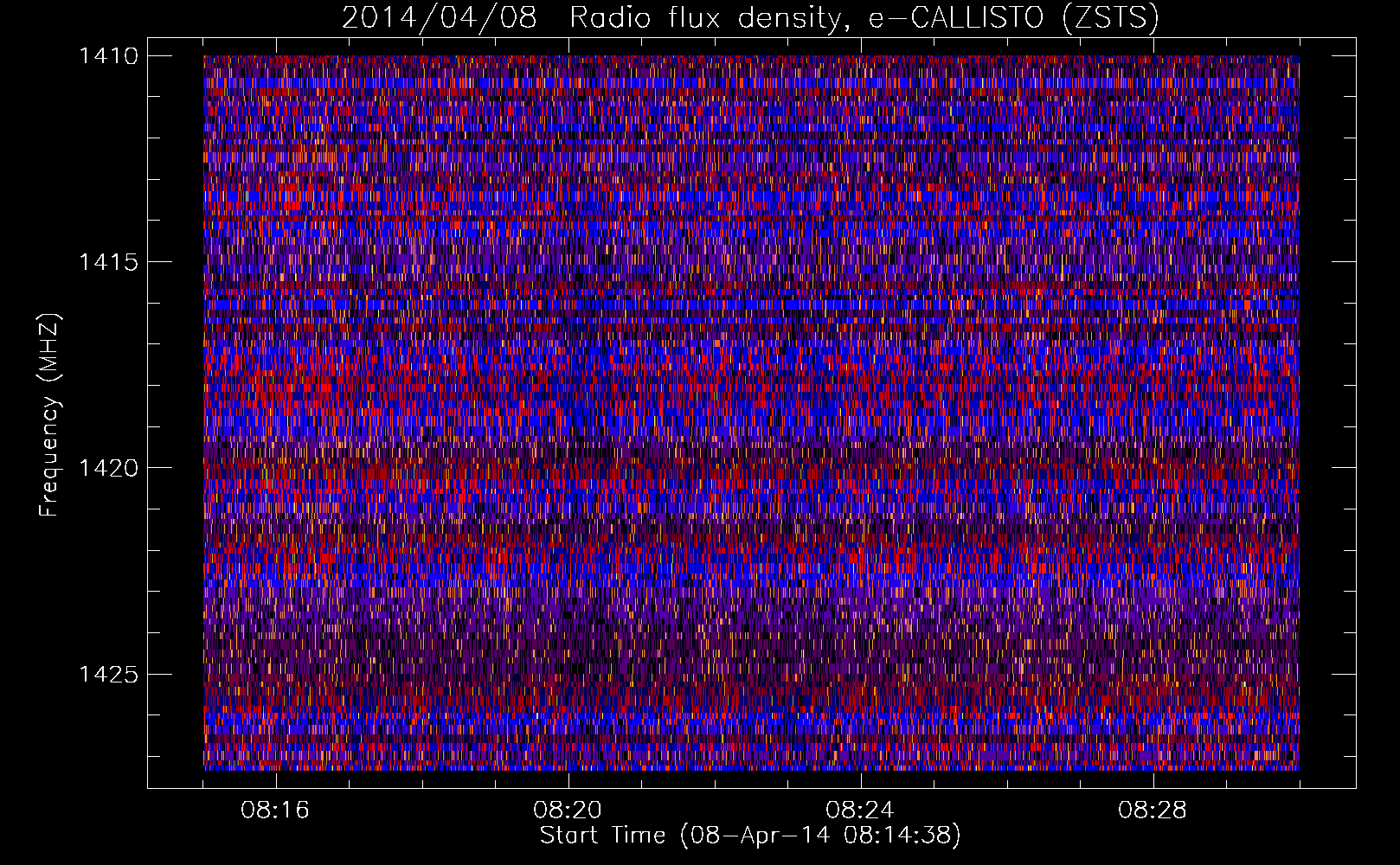The height and width of the screenshot is (865, 1400).
Task: Click the 08:20 time tick label
Action: coord(568,811)
